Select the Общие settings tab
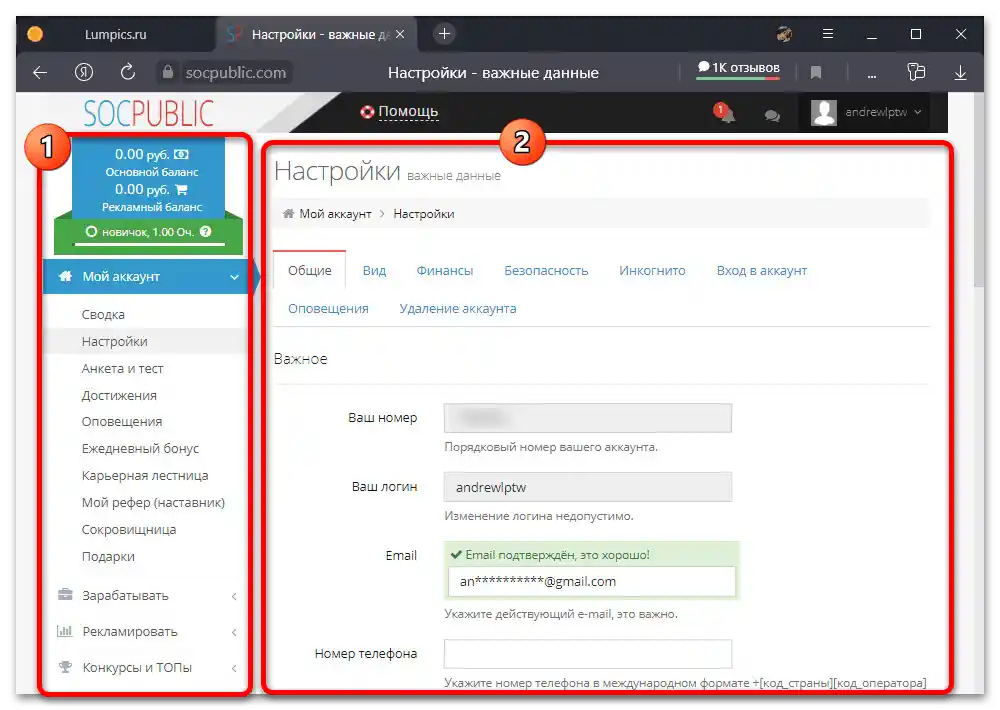 tap(310, 270)
